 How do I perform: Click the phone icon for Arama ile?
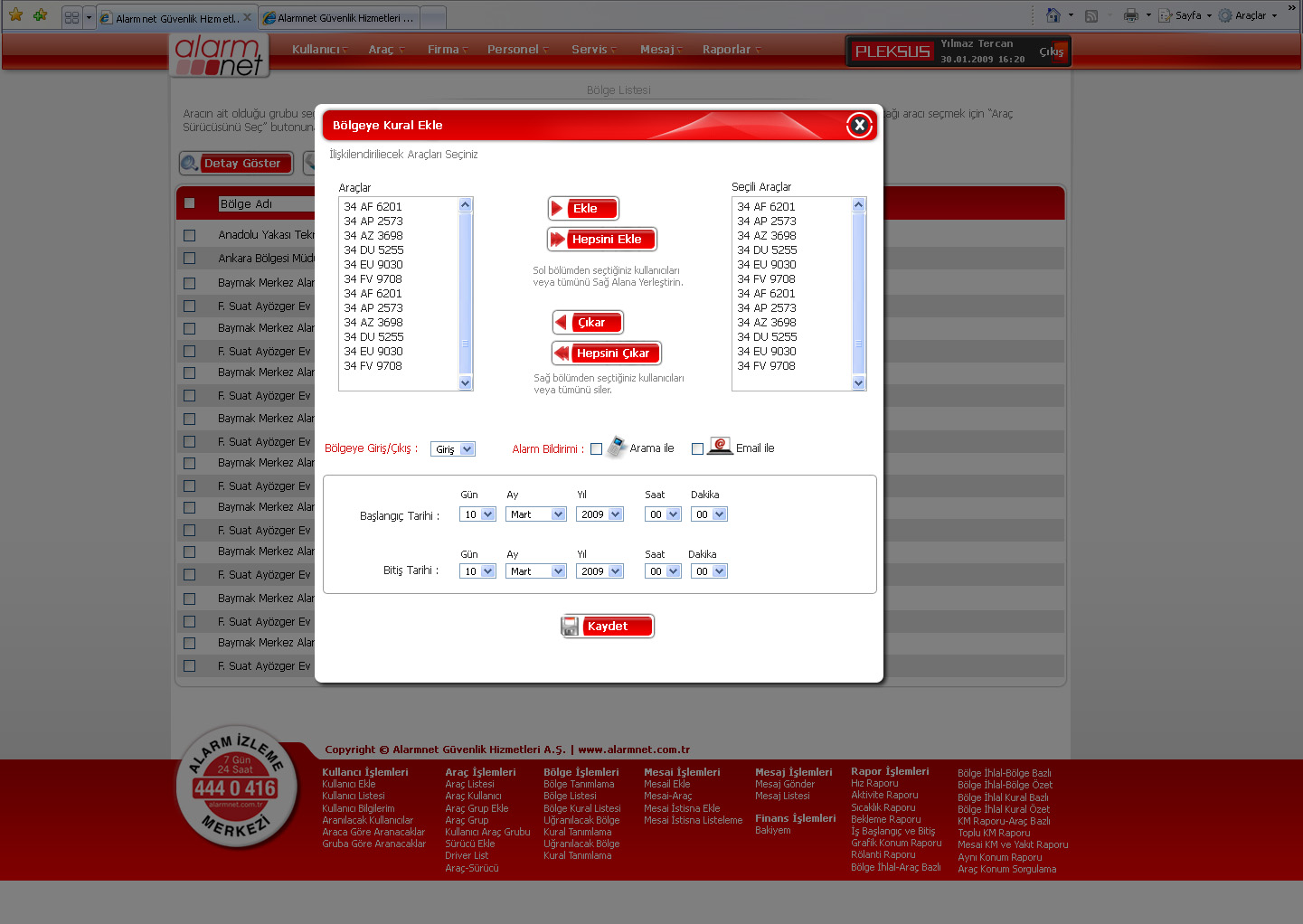617,447
